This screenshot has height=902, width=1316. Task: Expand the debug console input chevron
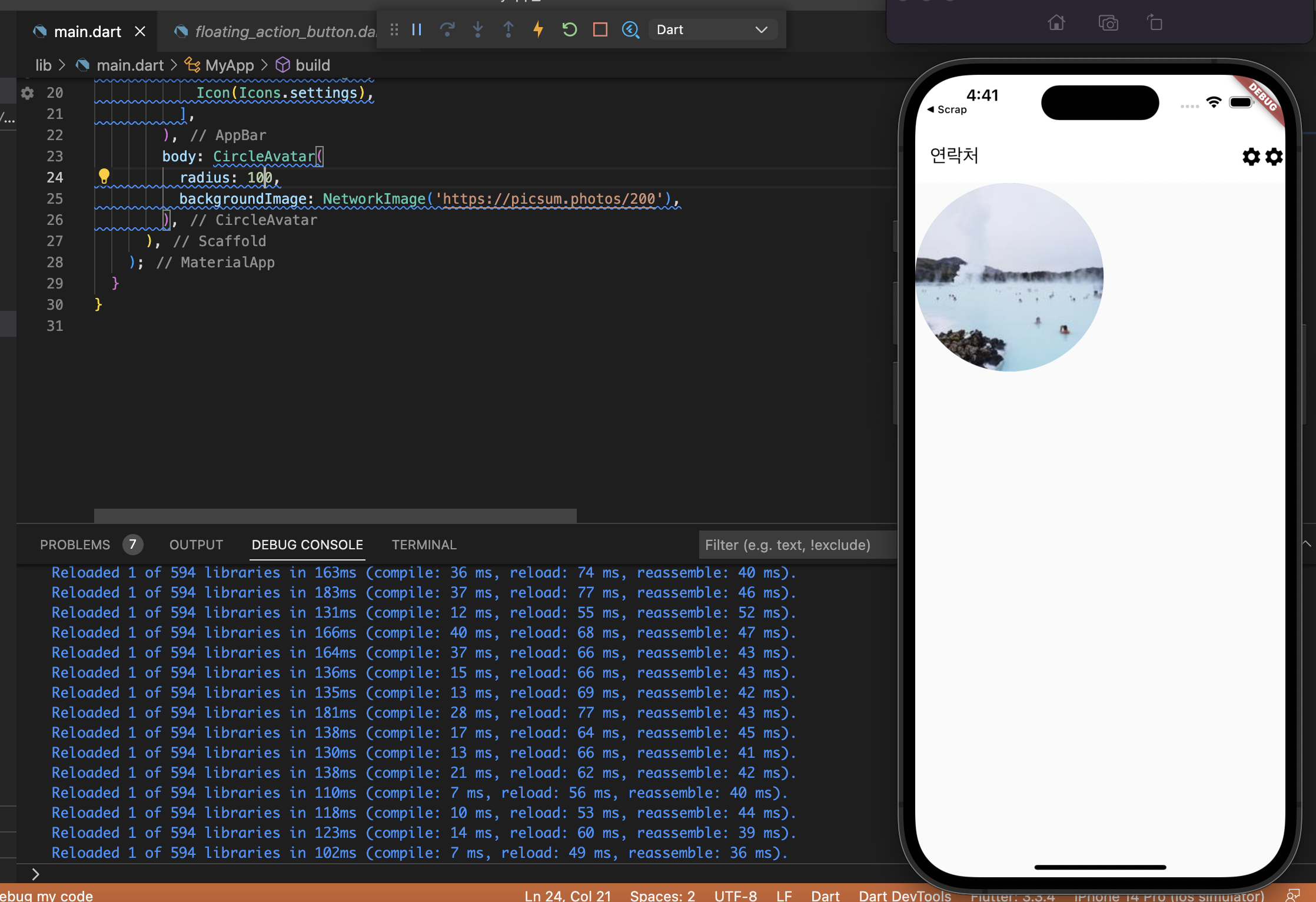pyautogui.click(x=35, y=874)
